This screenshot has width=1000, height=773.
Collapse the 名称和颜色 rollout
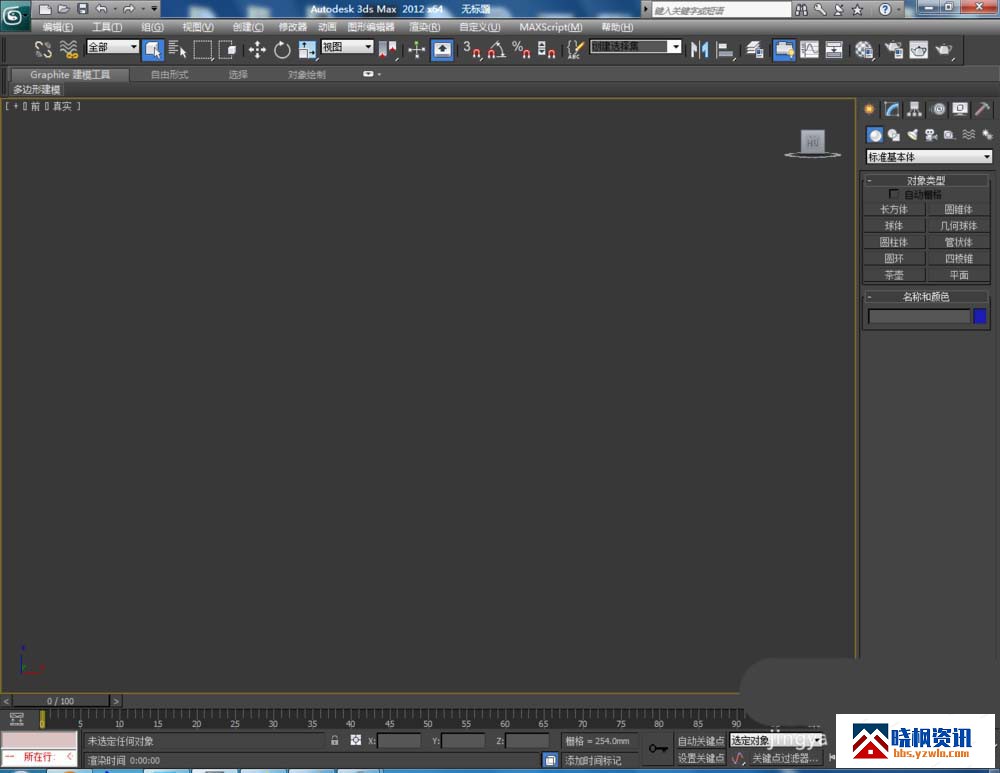pyautogui.click(x=926, y=297)
